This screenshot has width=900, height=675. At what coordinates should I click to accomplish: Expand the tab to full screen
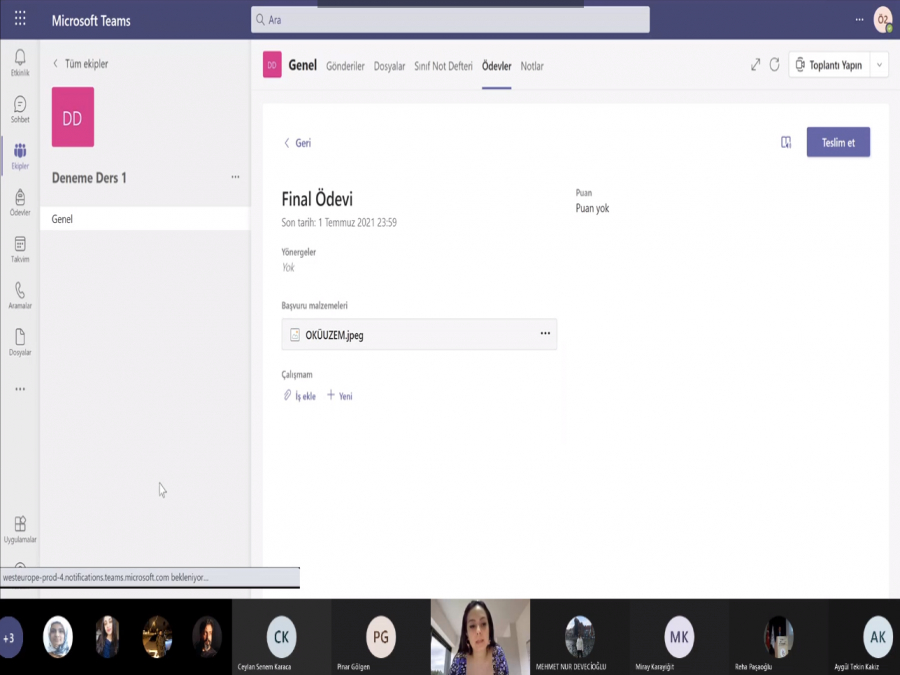[755, 65]
